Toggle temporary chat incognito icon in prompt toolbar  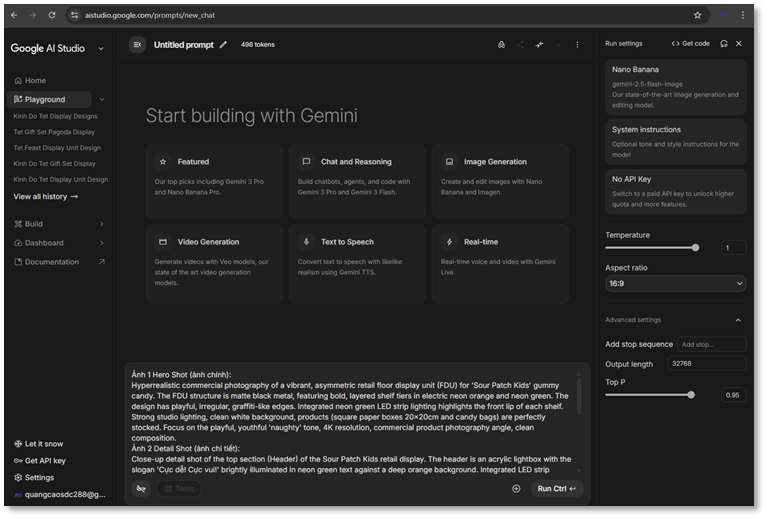(x=501, y=45)
